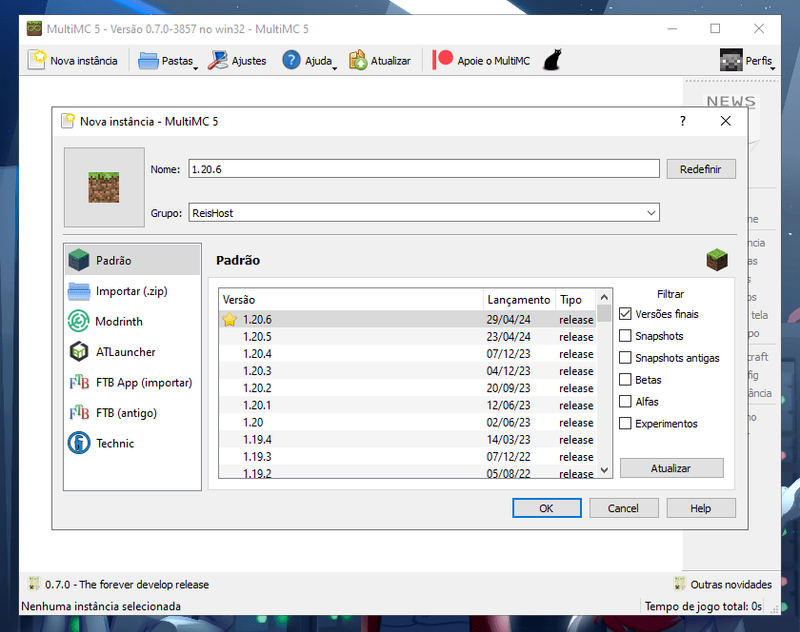Click the grass block instance icon
The height and width of the screenshot is (632, 800).
[104, 187]
